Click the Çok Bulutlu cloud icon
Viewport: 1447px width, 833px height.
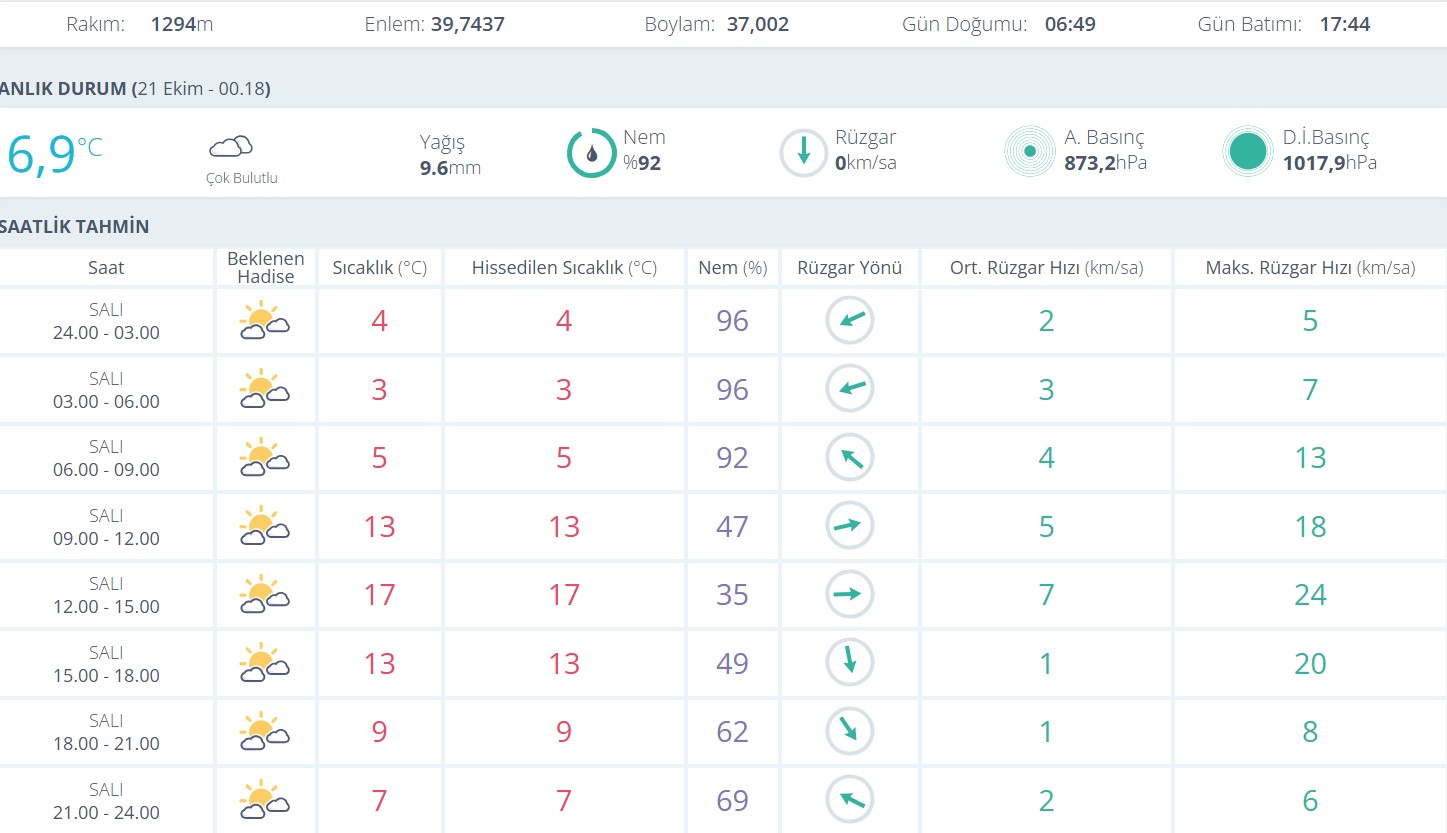(230, 148)
